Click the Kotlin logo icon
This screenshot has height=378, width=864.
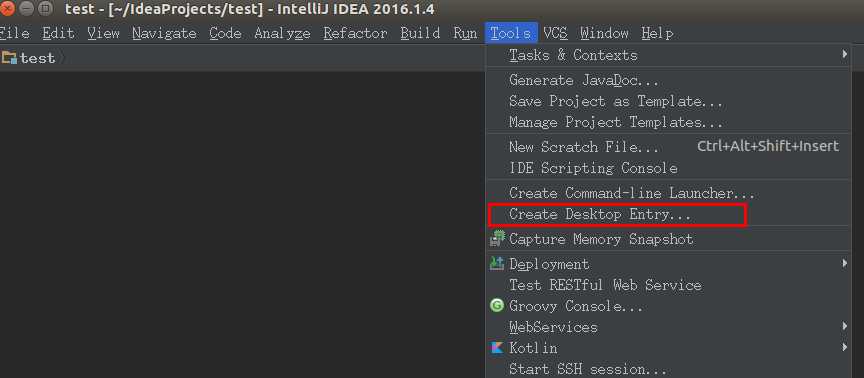click(497, 348)
